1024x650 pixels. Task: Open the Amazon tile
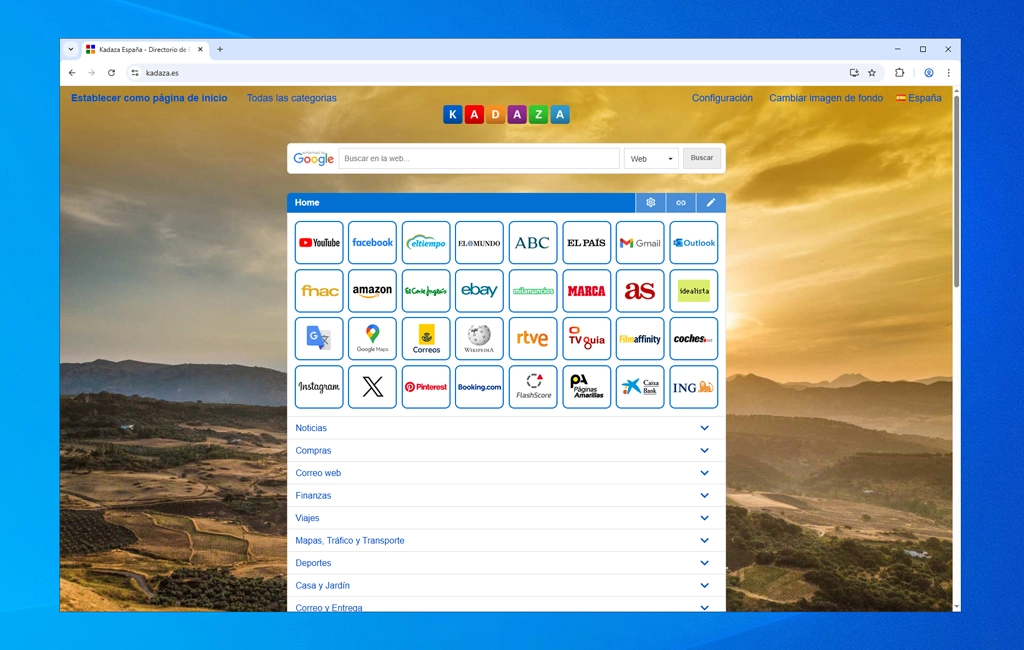click(372, 291)
